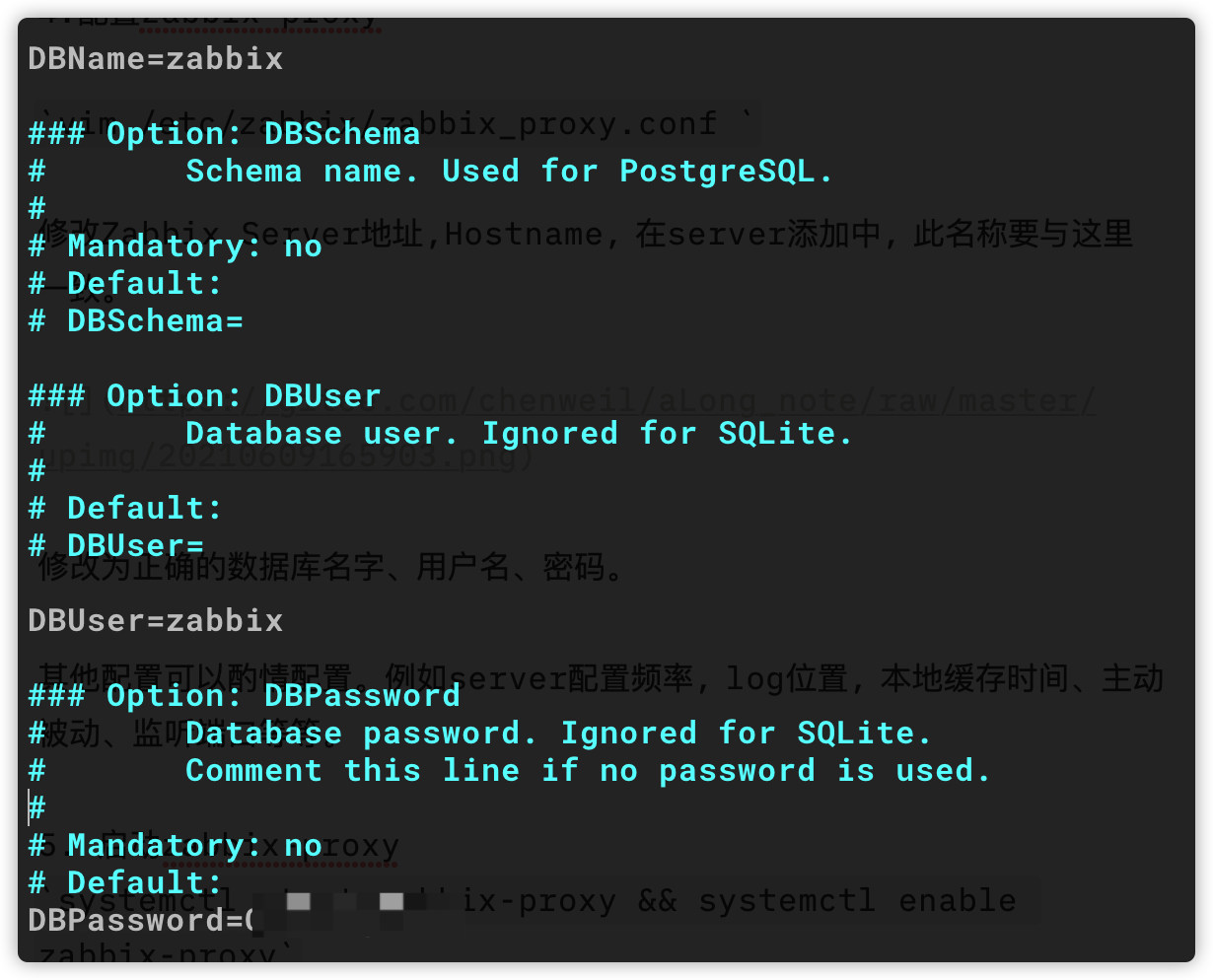
Task: Click the '### Option: DBUser' header
Action: pyautogui.click(x=204, y=396)
